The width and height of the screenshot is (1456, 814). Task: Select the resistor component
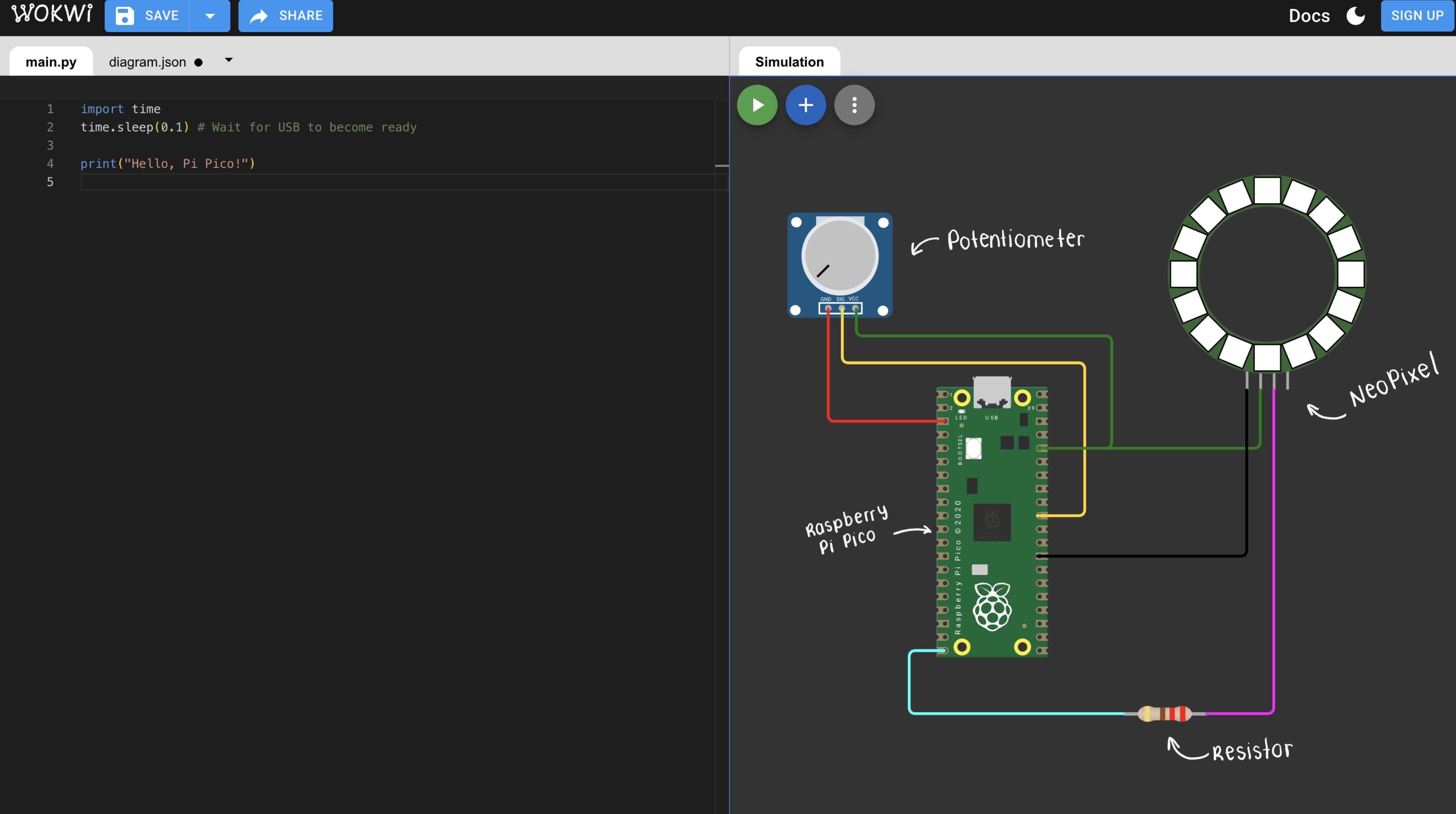coord(1164,714)
